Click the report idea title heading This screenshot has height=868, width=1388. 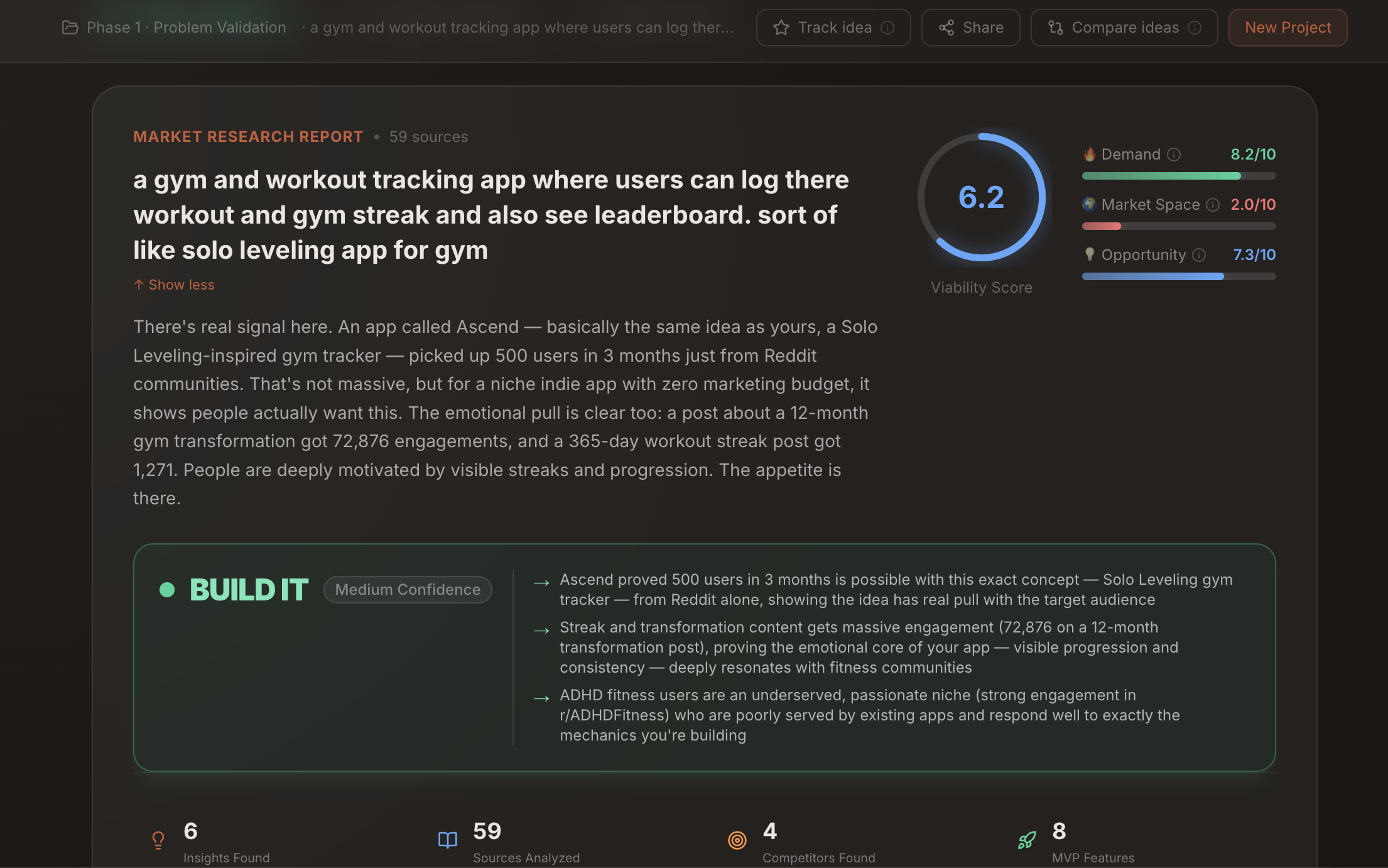click(491, 215)
